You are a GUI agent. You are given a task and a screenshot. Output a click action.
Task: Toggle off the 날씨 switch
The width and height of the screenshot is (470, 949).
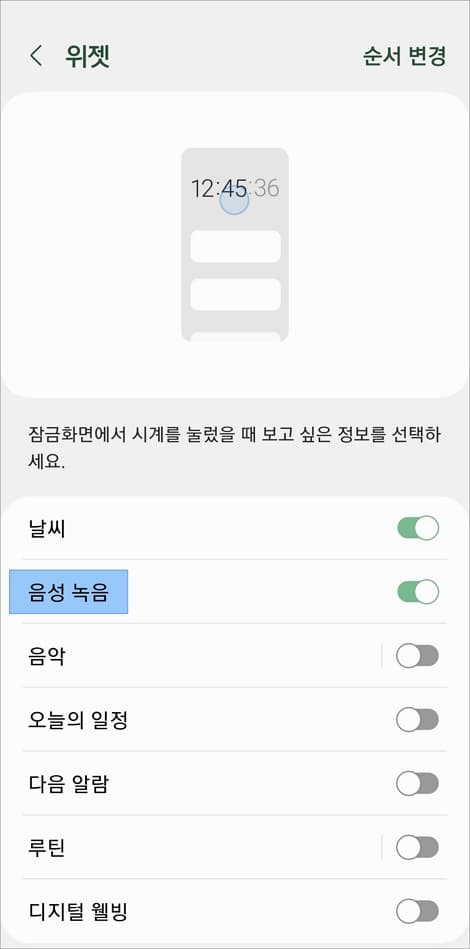coord(417,528)
